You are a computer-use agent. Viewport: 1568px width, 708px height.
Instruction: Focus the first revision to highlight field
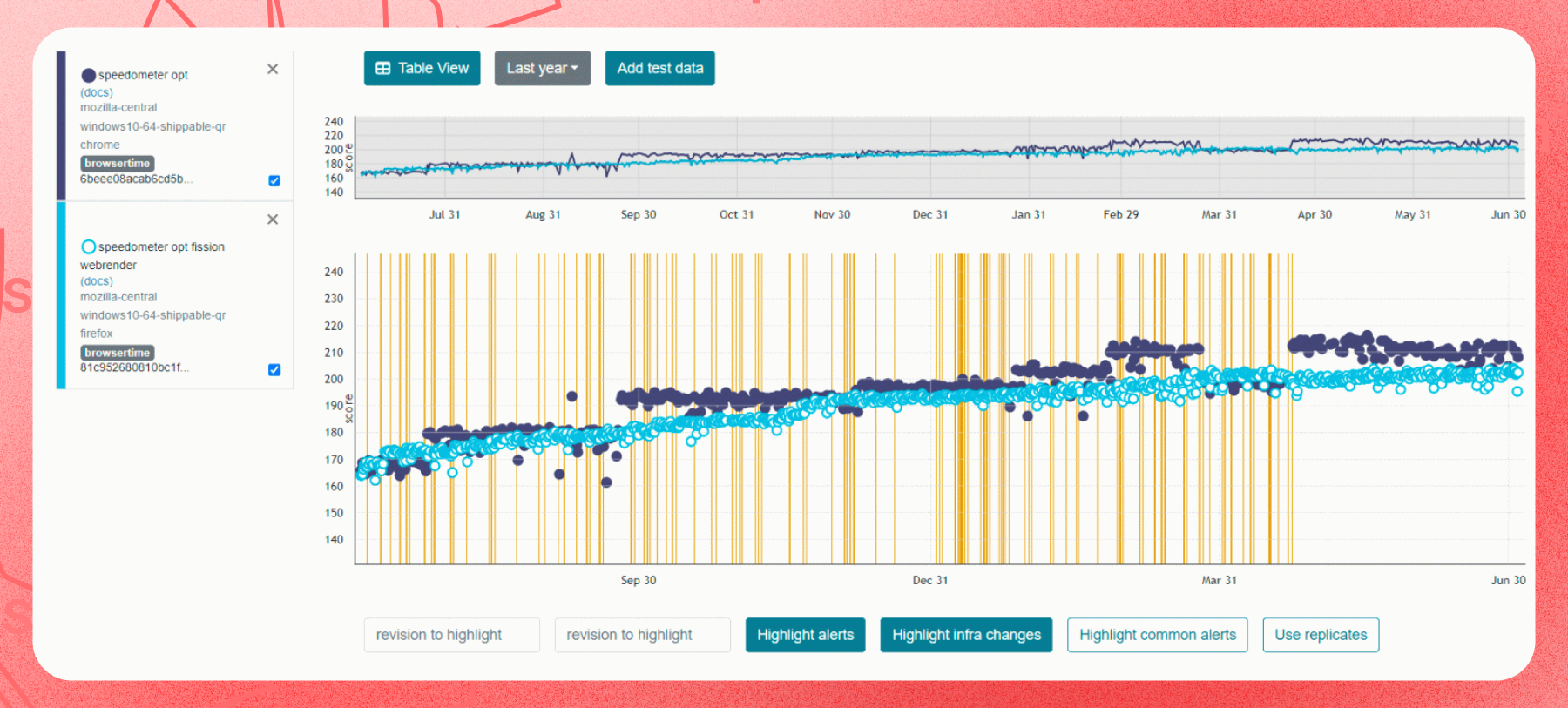pos(452,635)
